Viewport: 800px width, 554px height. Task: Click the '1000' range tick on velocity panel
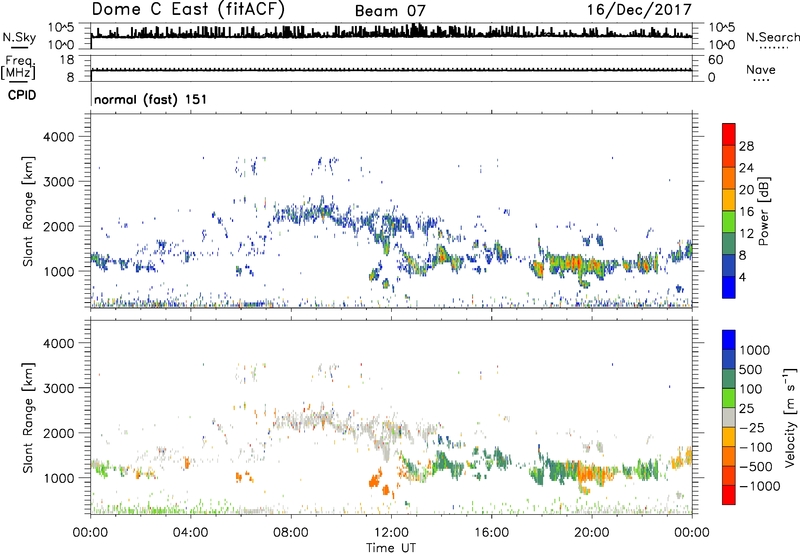(x=58, y=478)
